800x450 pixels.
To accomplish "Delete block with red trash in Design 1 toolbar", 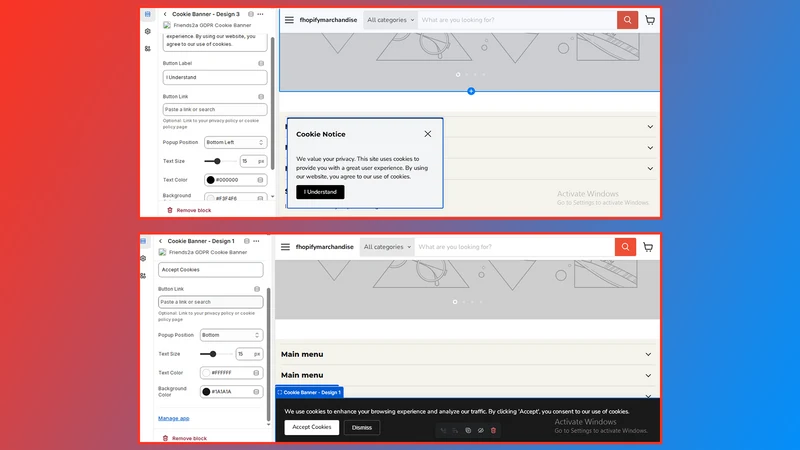I will point(493,431).
